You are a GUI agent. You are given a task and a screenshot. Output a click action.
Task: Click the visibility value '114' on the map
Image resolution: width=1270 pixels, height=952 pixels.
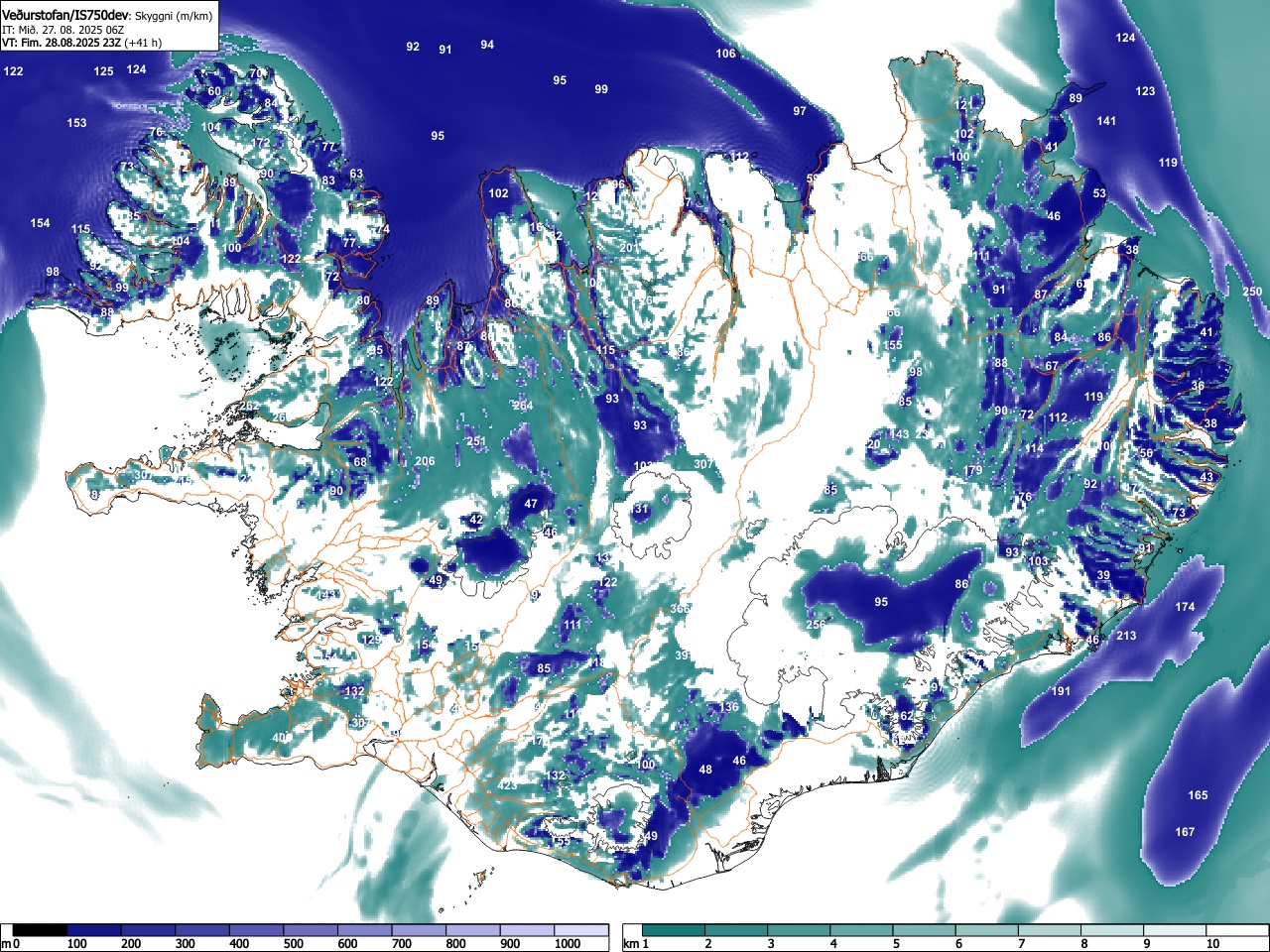pos(1035,448)
